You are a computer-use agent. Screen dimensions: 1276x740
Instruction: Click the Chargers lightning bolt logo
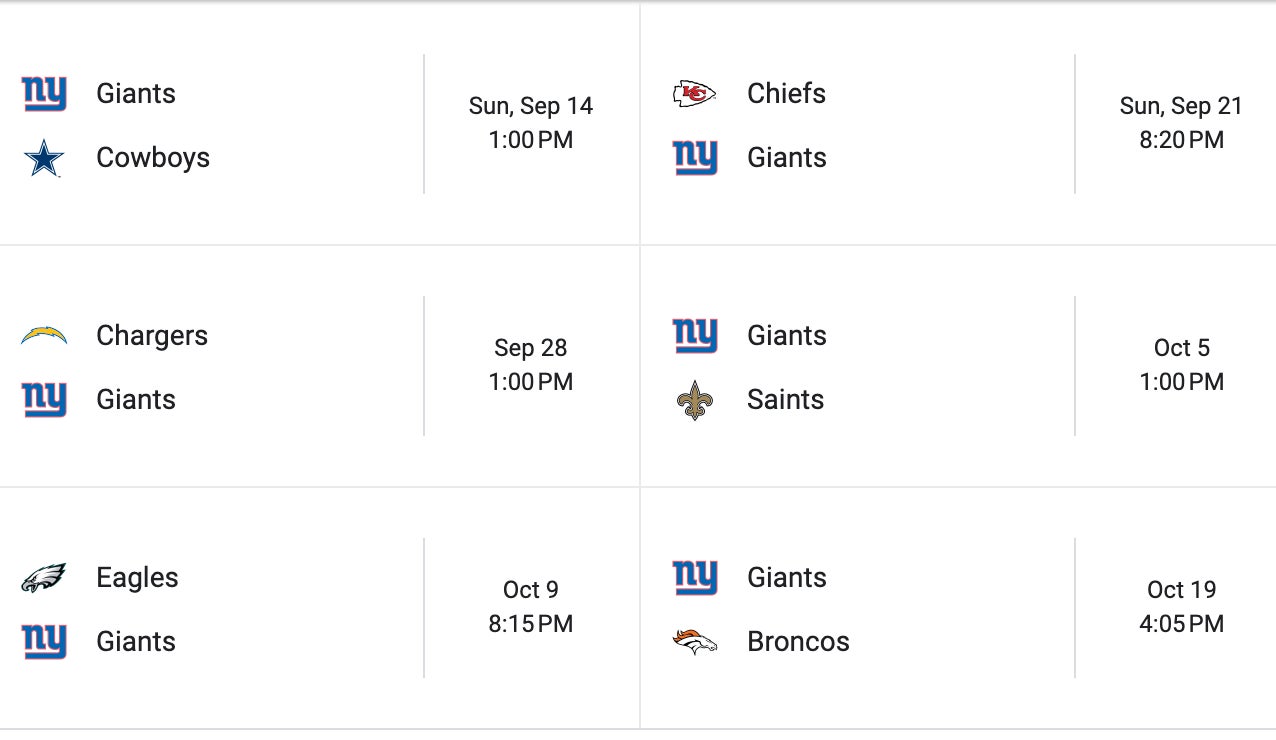pos(44,336)
